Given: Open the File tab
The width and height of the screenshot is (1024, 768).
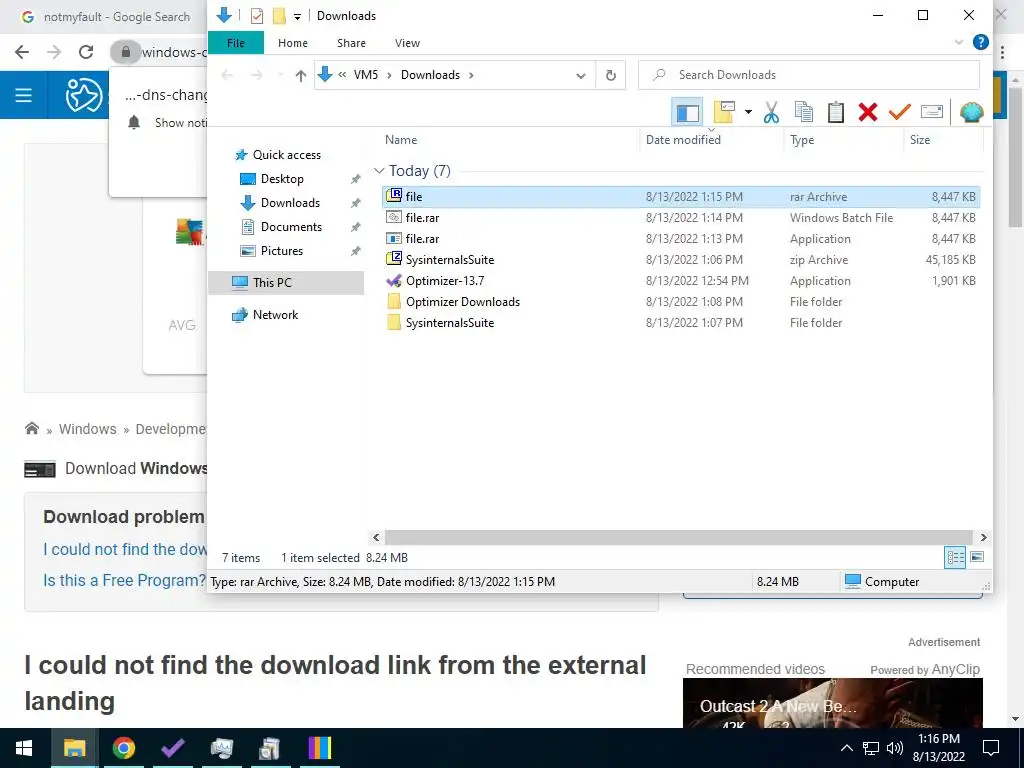Looking at the screenshot, I should (x=236, y=43).
